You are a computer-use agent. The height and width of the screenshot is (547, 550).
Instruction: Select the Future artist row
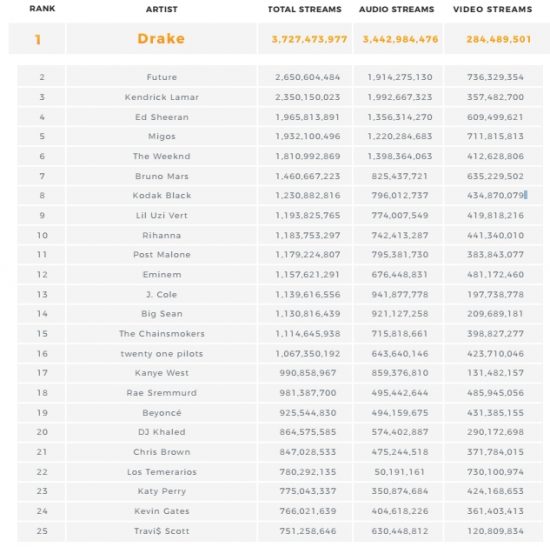click(280, 77)
